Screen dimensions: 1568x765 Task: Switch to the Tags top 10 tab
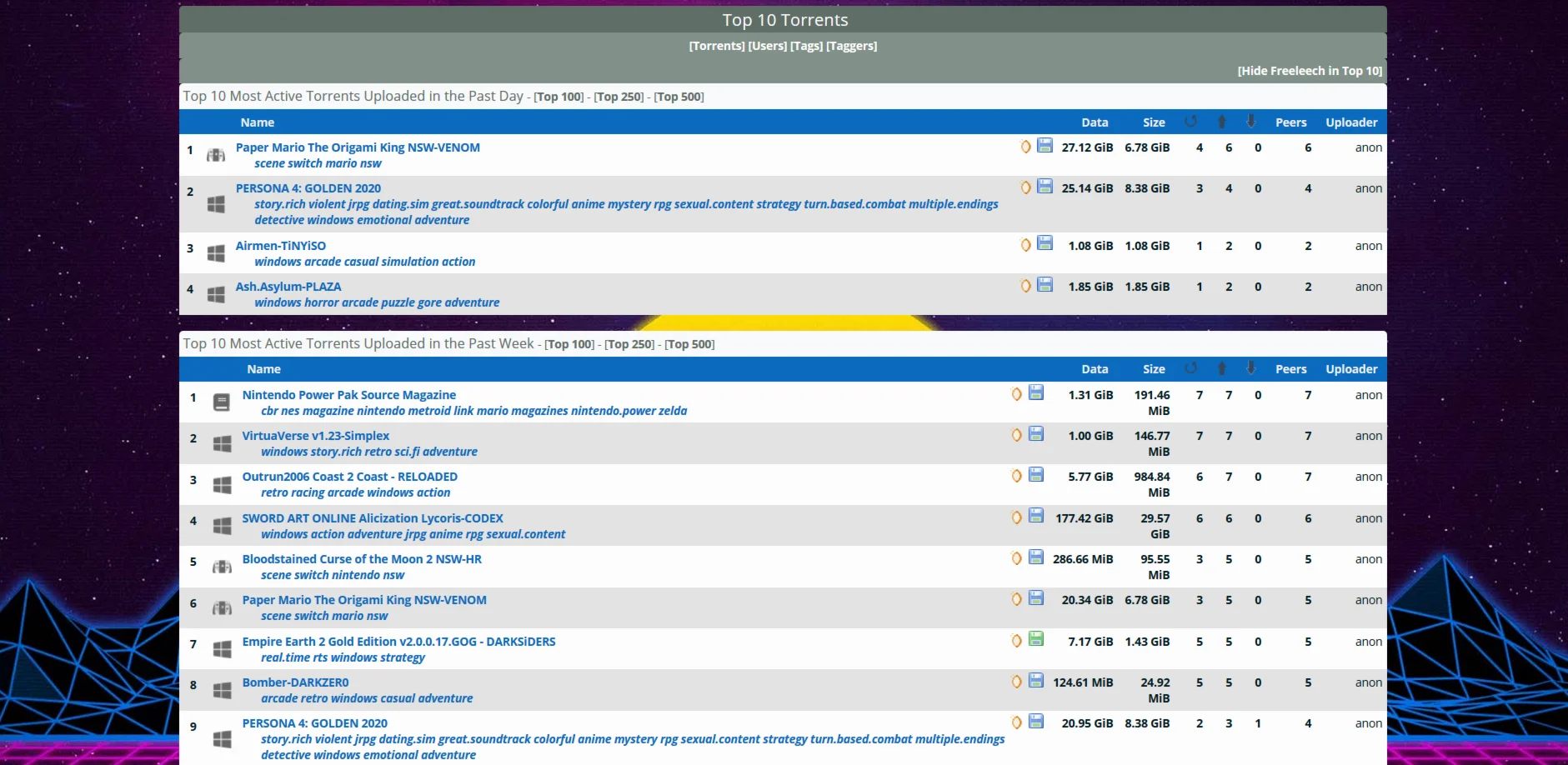(806, 46)
